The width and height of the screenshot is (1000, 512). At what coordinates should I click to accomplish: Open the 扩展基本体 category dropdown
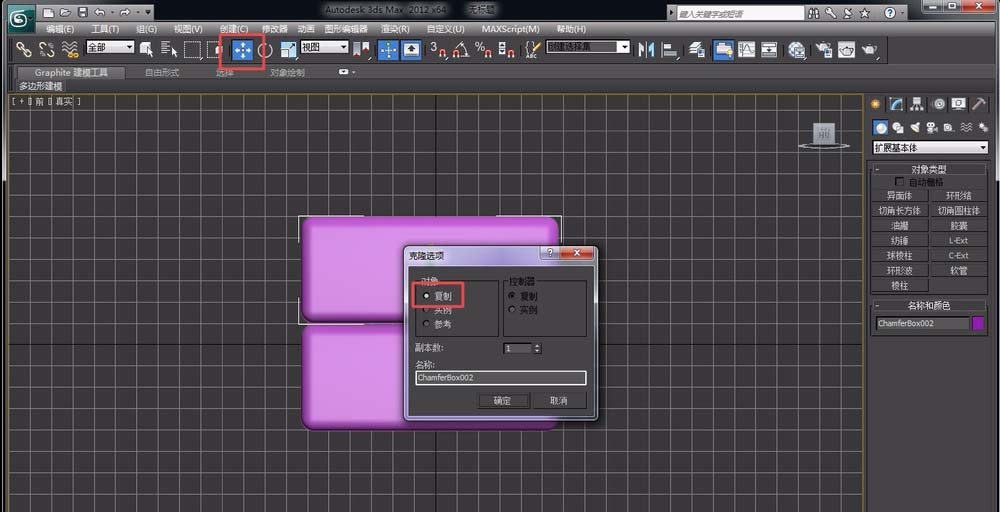click(x=930, y=148)
